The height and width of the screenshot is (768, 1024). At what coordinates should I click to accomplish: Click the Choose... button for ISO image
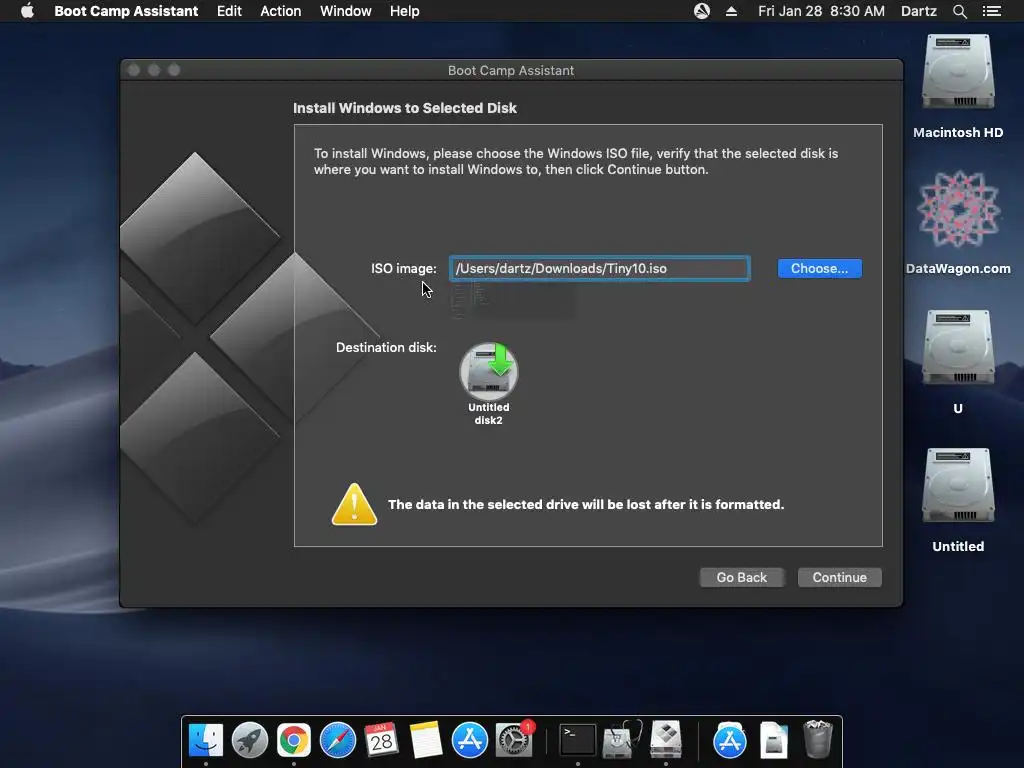[x=820, y=268]
